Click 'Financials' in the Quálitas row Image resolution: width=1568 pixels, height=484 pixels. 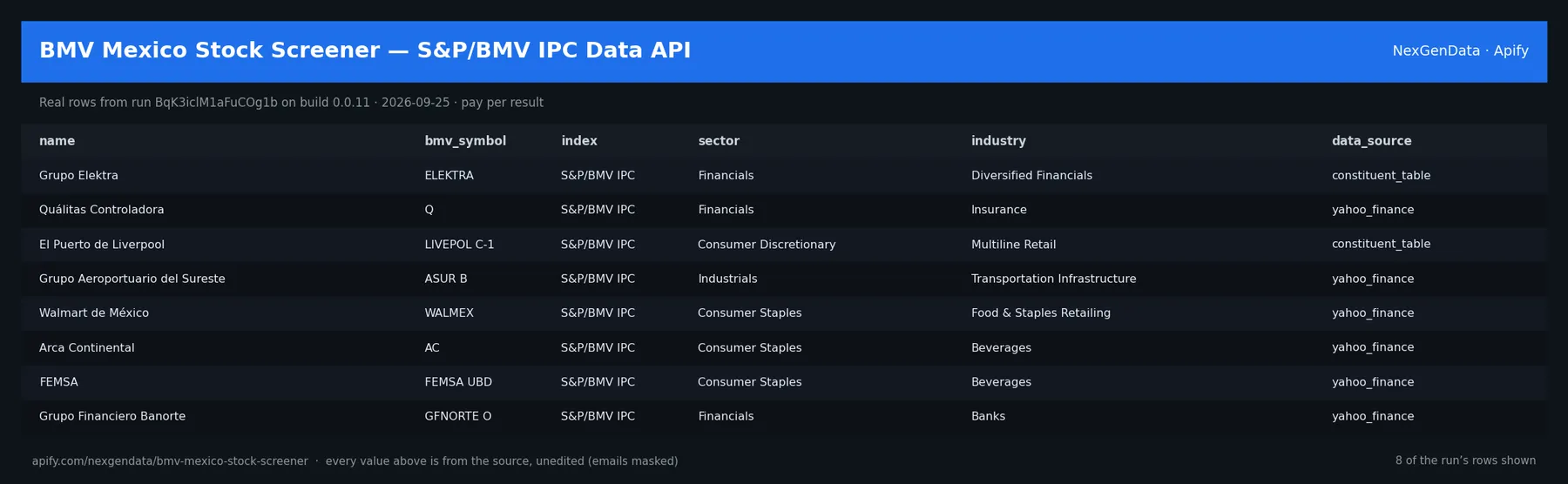(726, 210)
